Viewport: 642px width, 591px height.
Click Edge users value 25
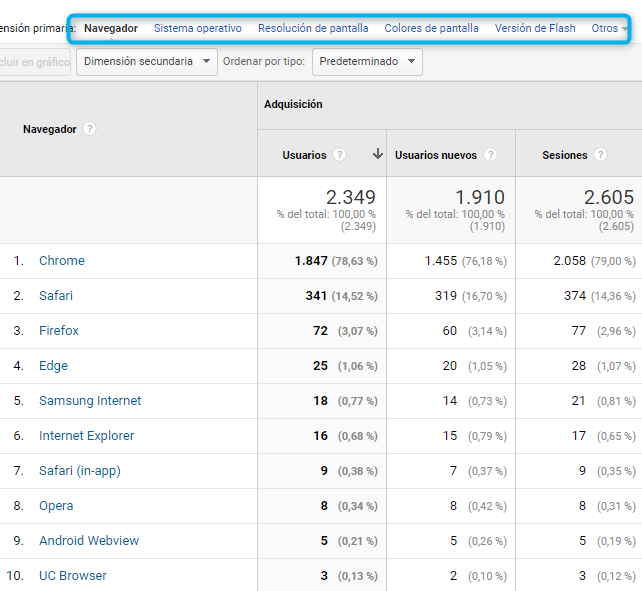point(321,366)
